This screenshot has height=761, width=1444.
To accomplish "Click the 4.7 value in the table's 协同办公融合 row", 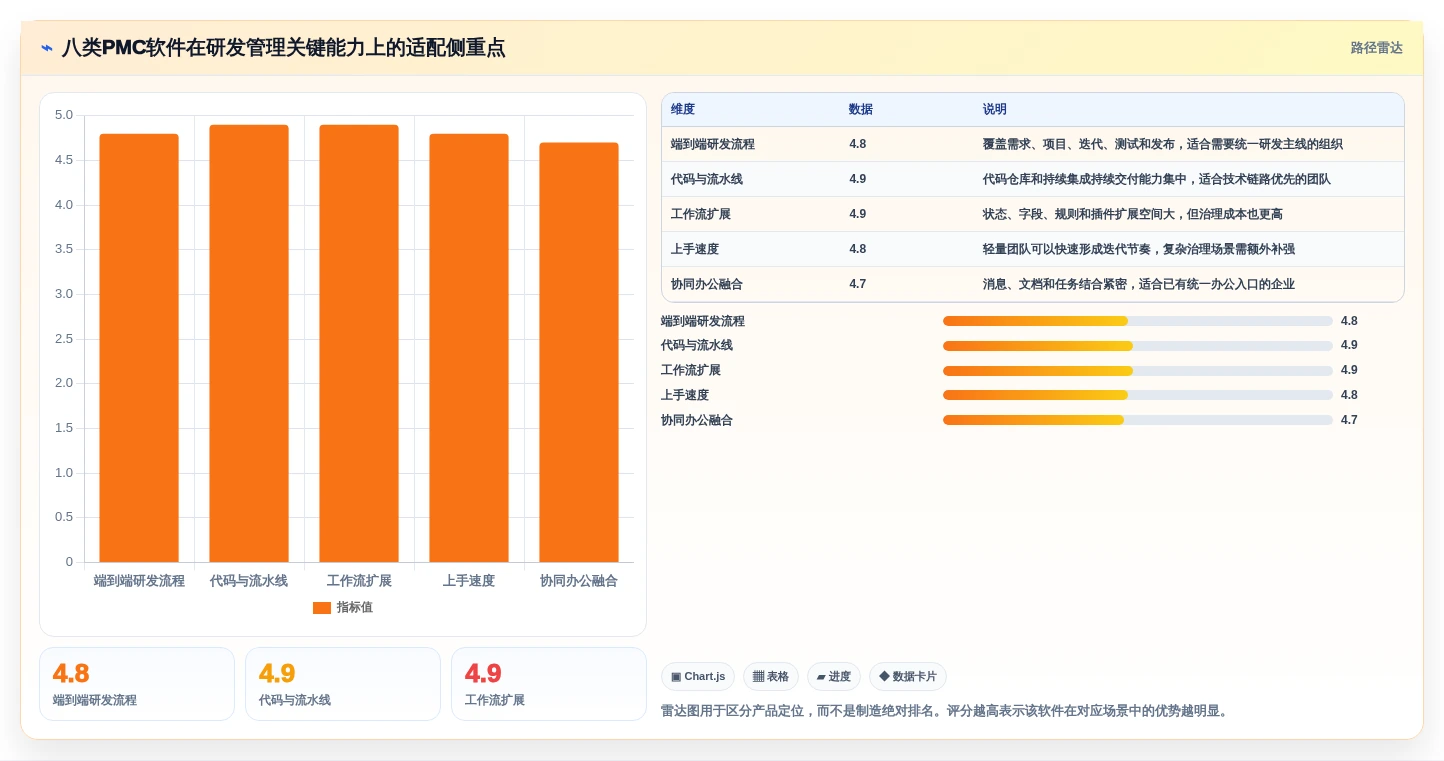I will [x=858, y=284].
